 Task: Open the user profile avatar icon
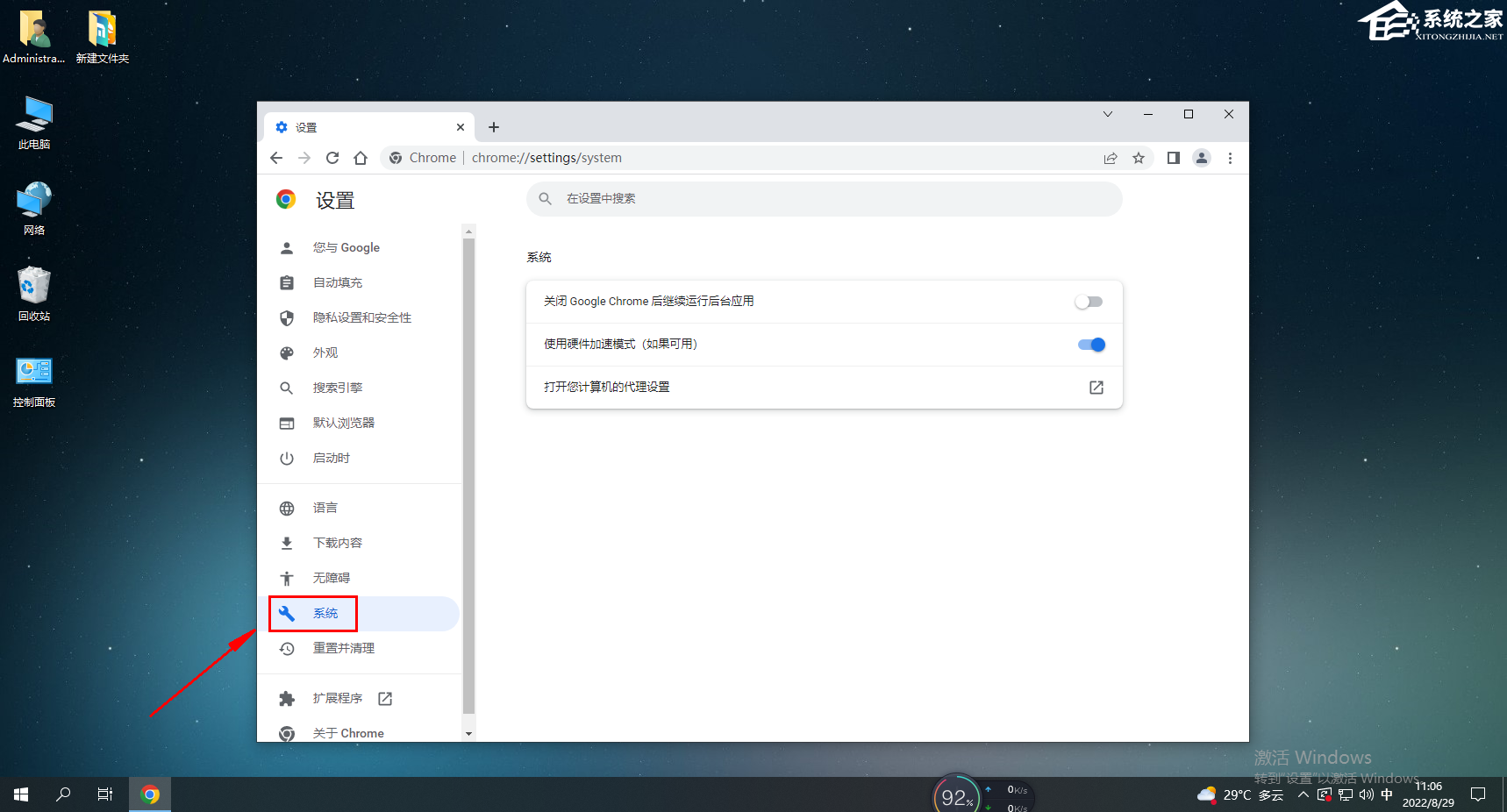1202,158
